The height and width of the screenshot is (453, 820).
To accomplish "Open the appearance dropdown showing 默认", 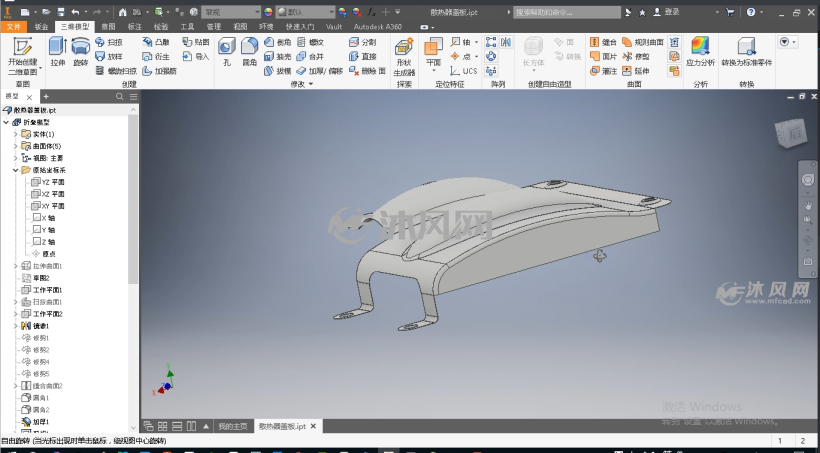I will pyautogui.click(x=305, y=12).
